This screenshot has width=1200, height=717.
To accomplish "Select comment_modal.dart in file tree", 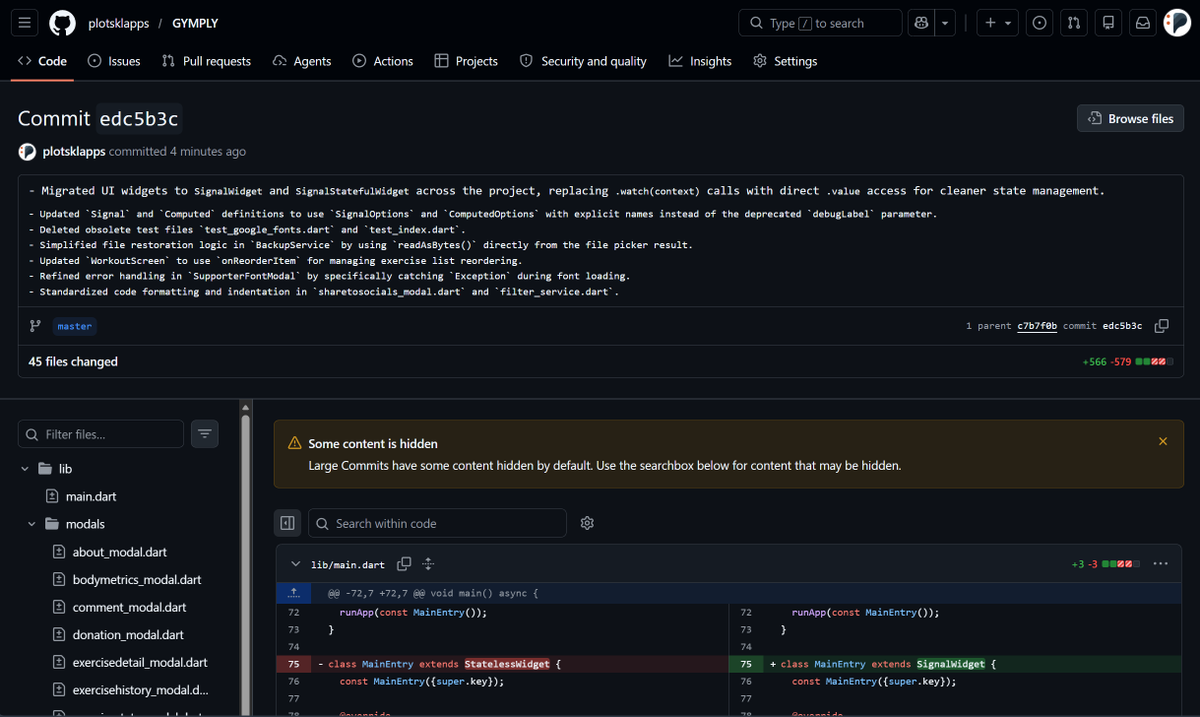I will 129,607.
